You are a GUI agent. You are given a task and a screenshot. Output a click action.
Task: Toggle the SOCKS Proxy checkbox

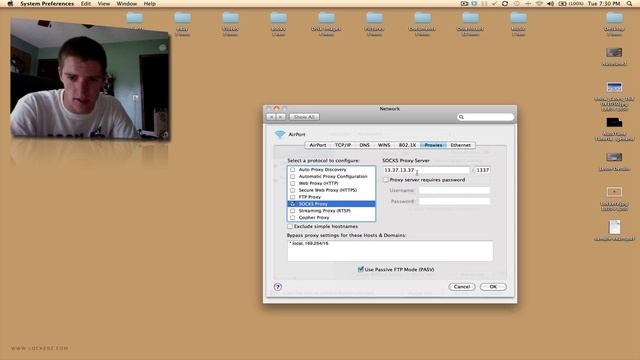pyautogui.click(x=292, y=204)
